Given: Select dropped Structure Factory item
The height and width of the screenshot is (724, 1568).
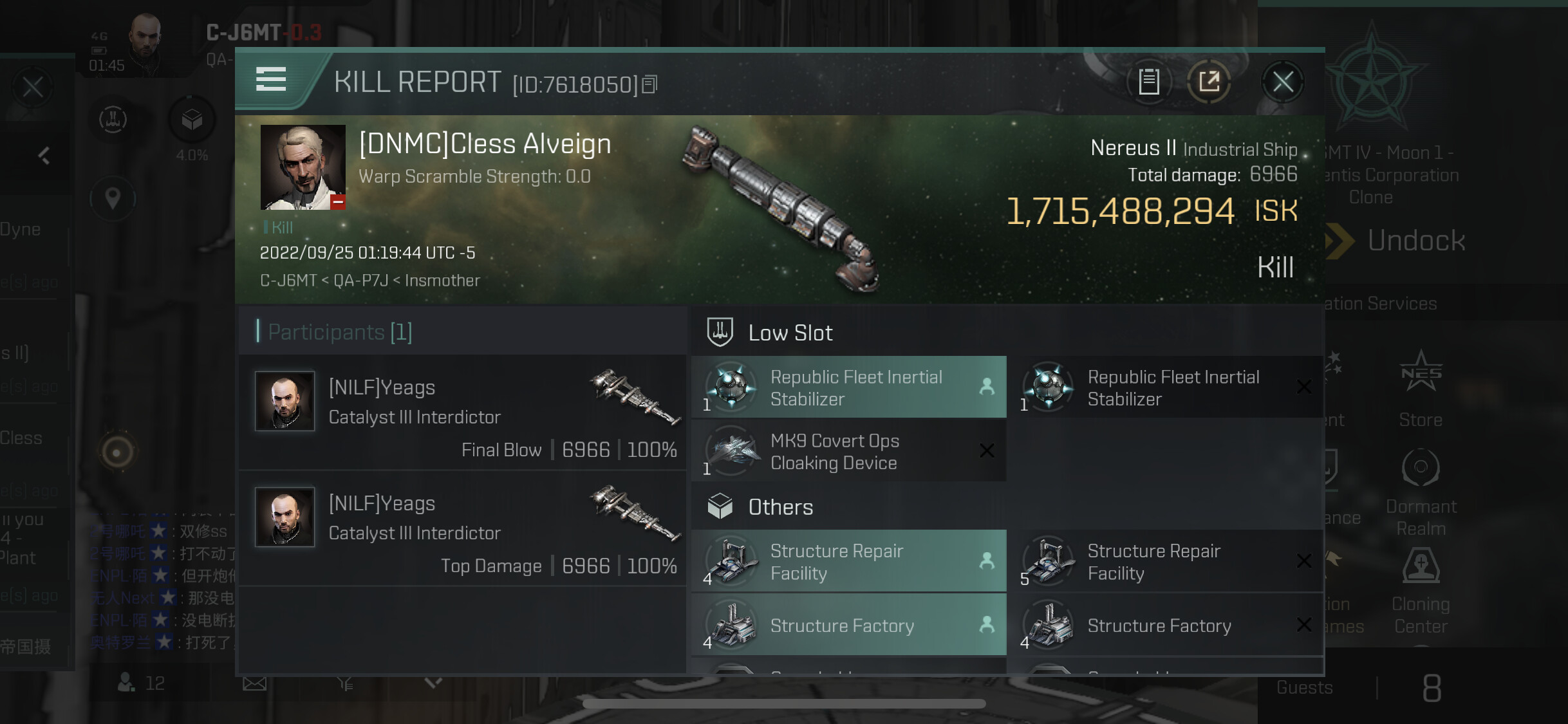Looking at the screenshot, I should (x=848, y=625).
